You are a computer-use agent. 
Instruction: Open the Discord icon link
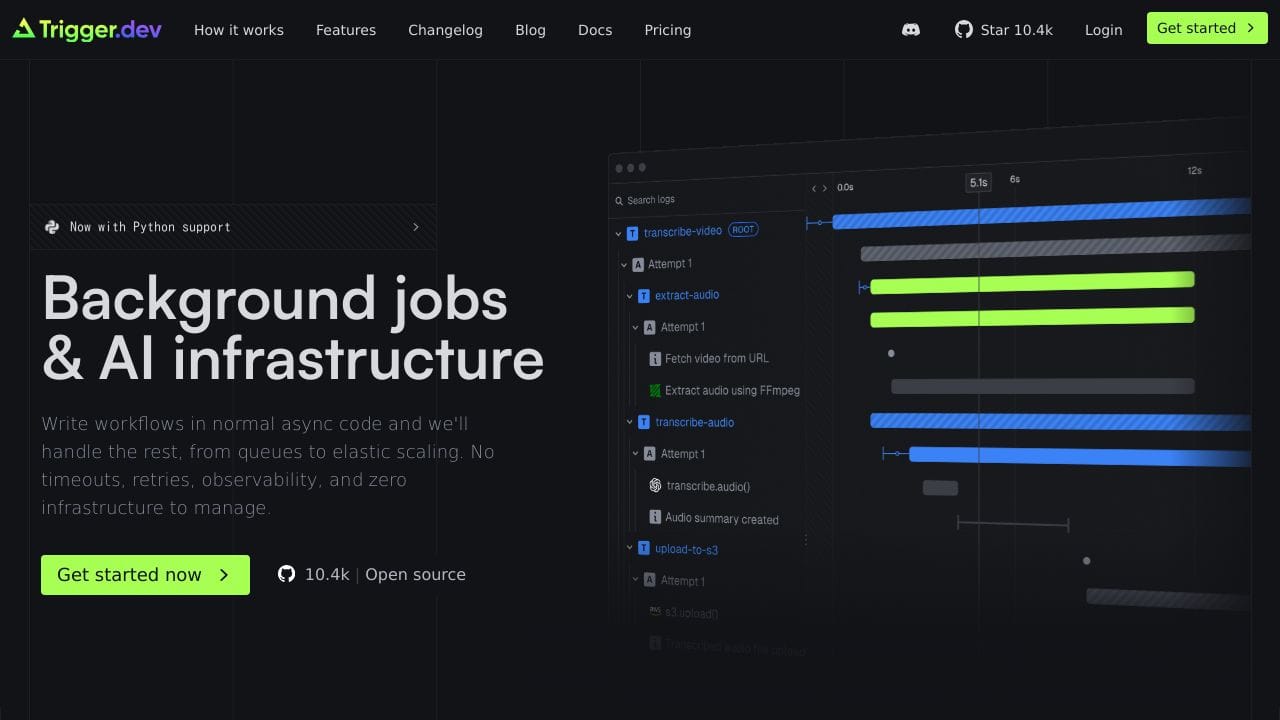911,30
